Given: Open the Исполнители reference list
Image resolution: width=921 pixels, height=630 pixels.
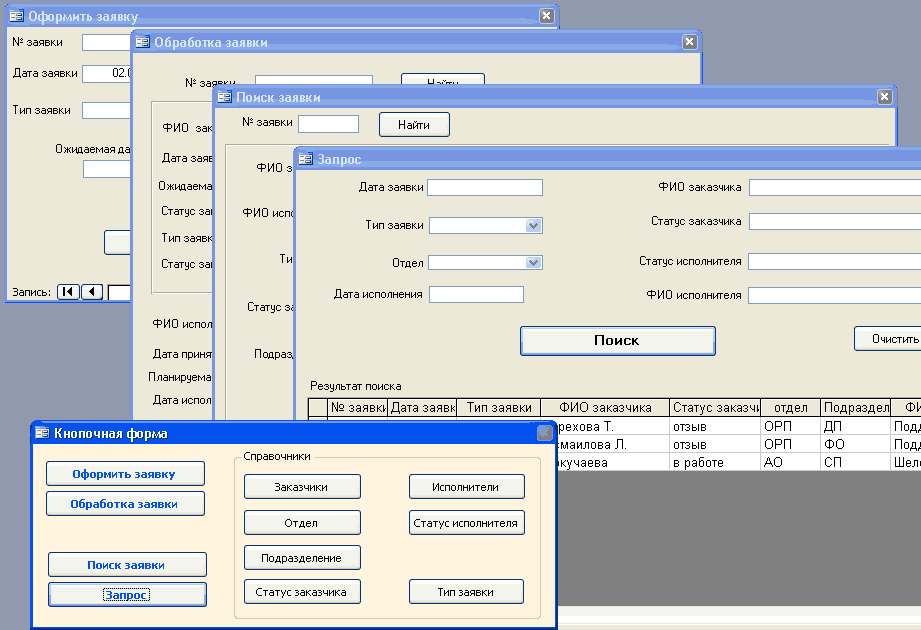Looking at the screenshot, I should [466, 487].
